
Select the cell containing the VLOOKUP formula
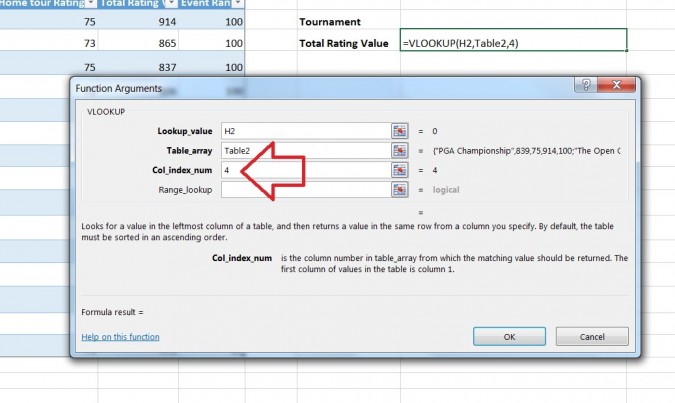pyautogui.click(x=513, y=40)
